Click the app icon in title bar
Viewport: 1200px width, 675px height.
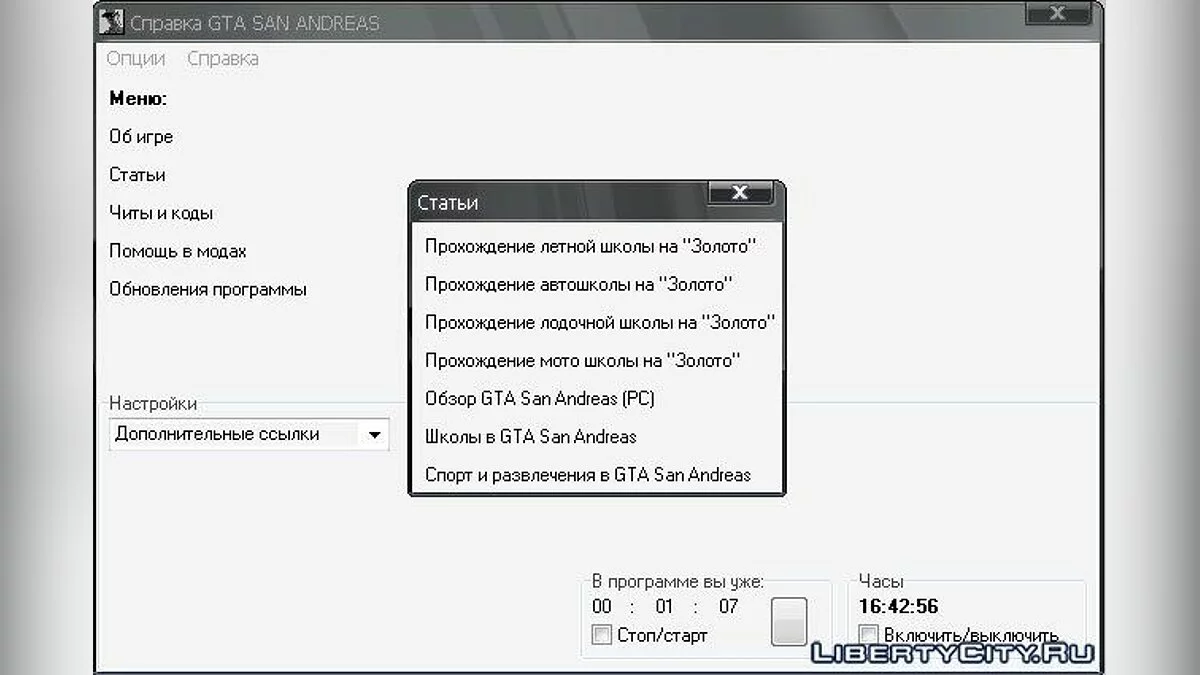(114, 22)
